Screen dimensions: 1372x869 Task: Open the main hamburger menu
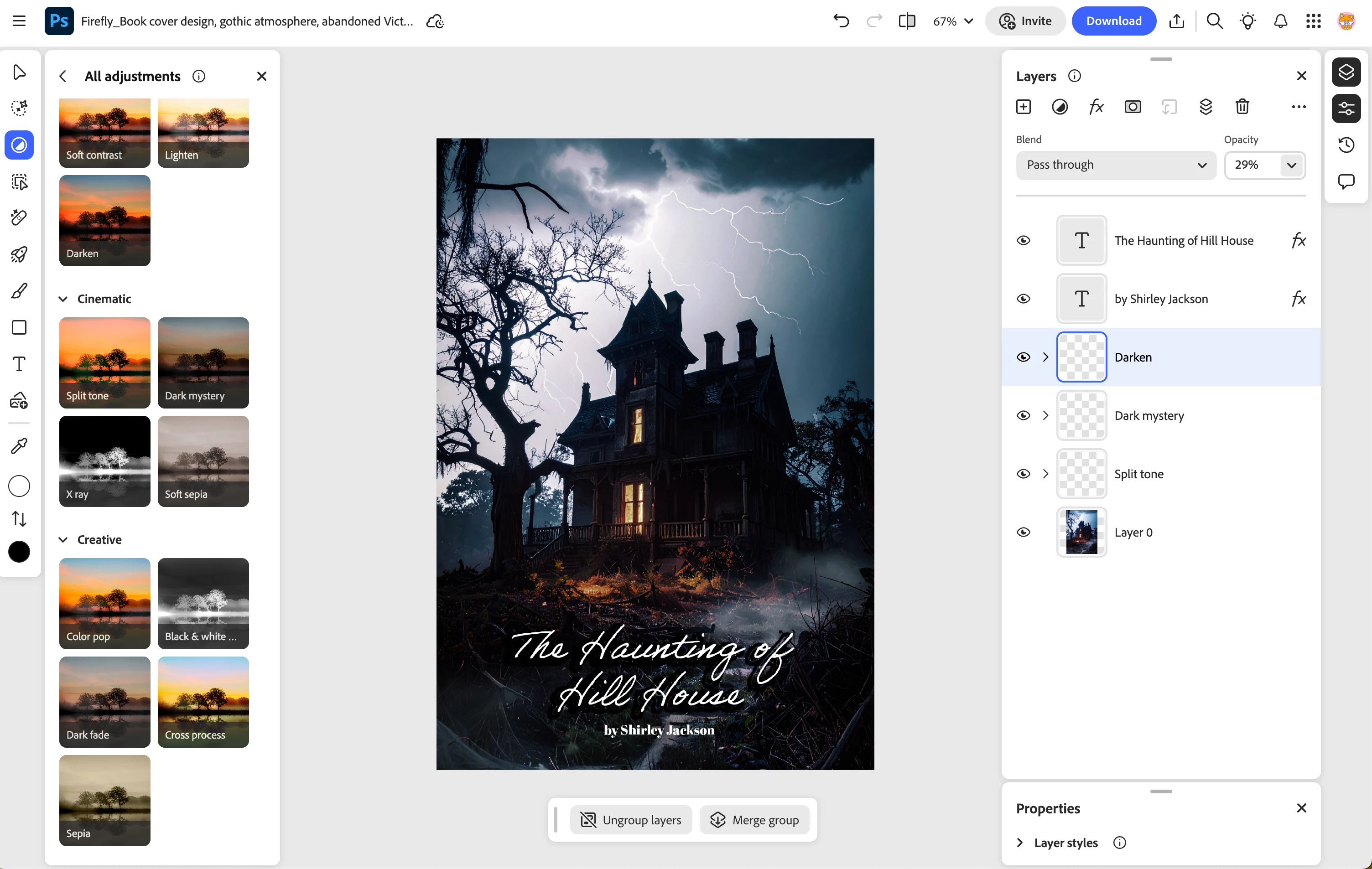pos(19,21)
